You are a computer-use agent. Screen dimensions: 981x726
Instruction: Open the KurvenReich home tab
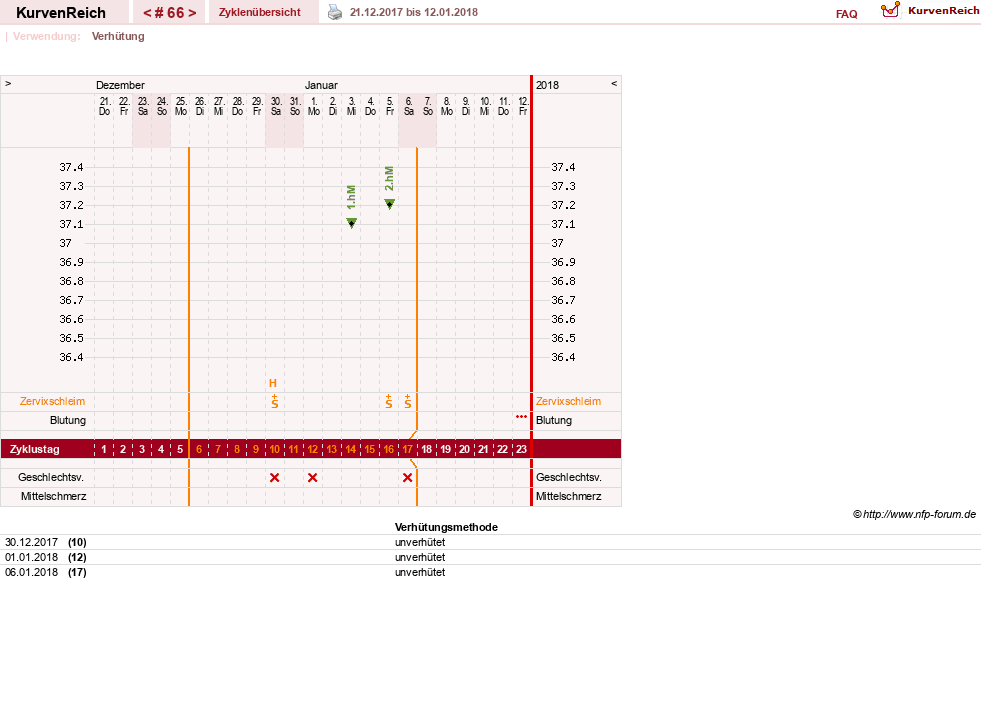click(x=61, y=12)
